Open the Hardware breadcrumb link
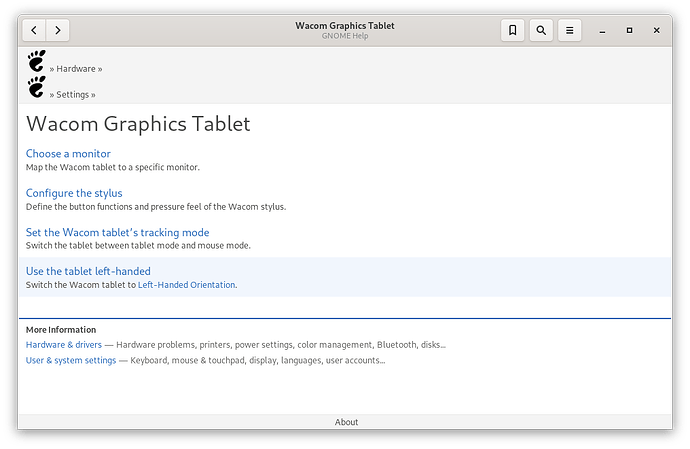The image size is (690, 449). 76,69
